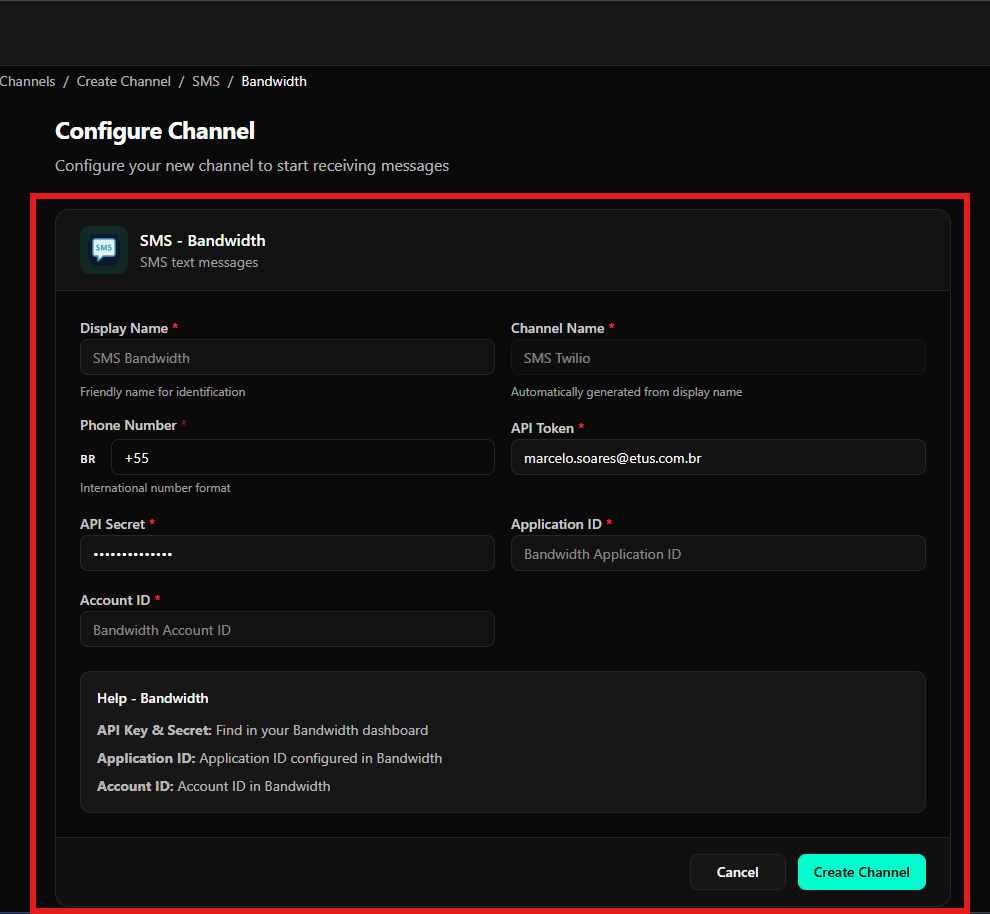Focus the Account ID input field
990x914 pixels.
287,629
